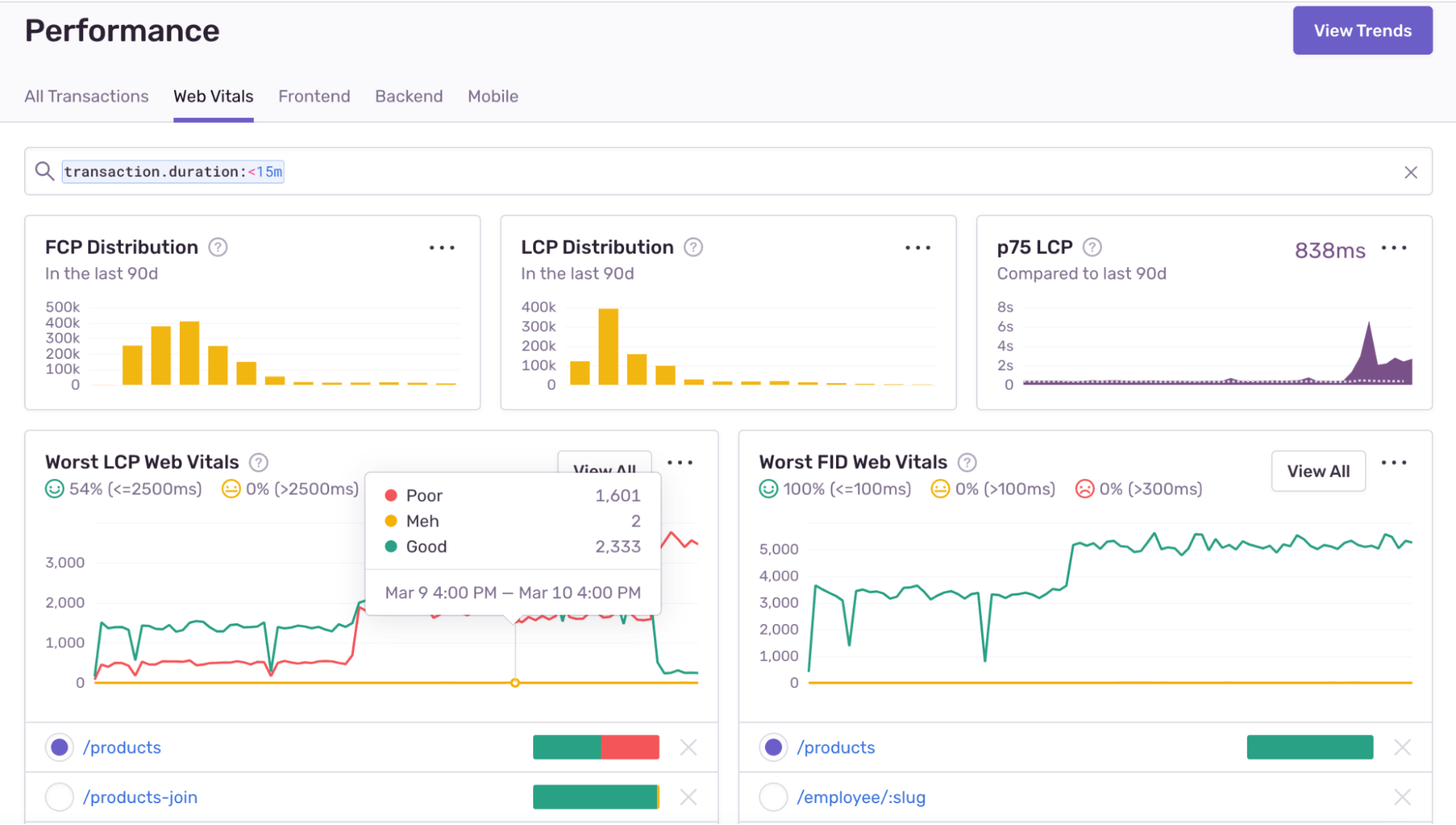
Task: Click the View Trends button
Action: 1362,31
